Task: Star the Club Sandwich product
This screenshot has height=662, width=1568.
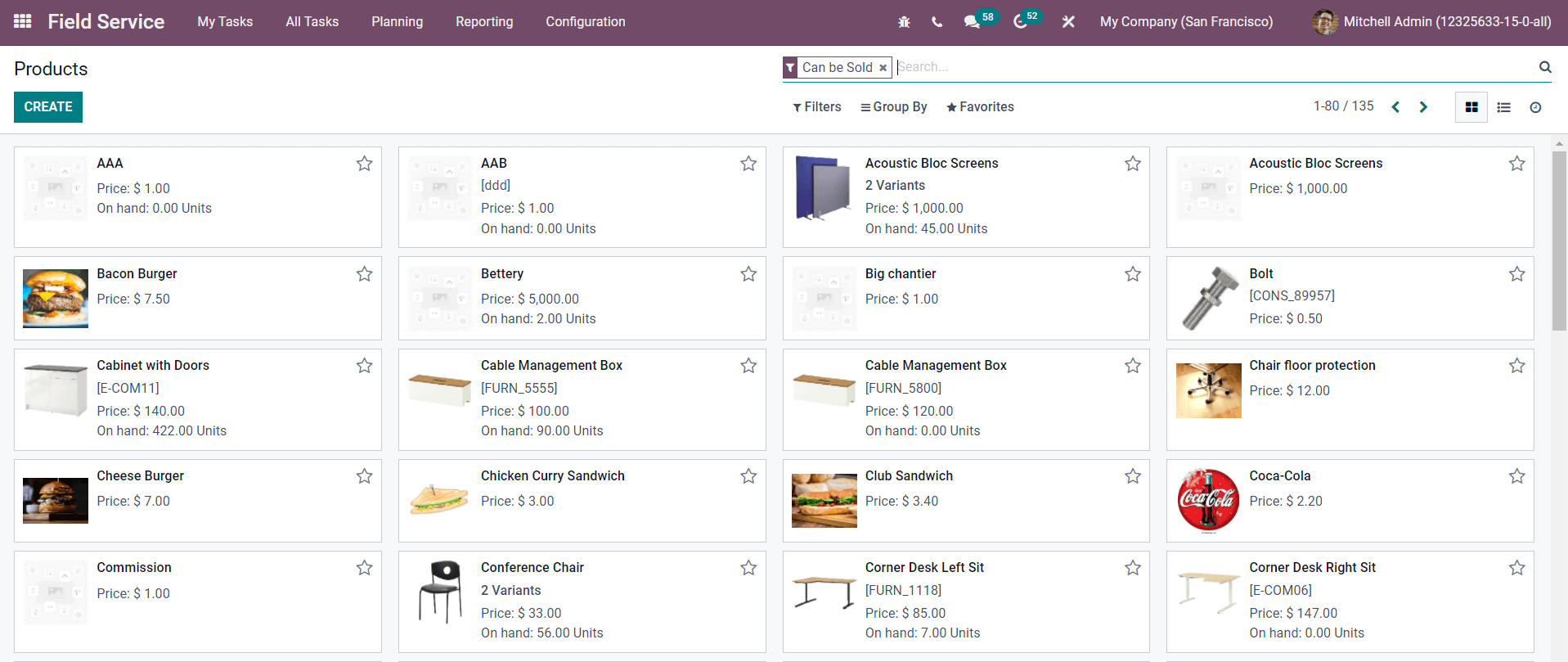Action: pyautogui.click(x=1133, y=476)
